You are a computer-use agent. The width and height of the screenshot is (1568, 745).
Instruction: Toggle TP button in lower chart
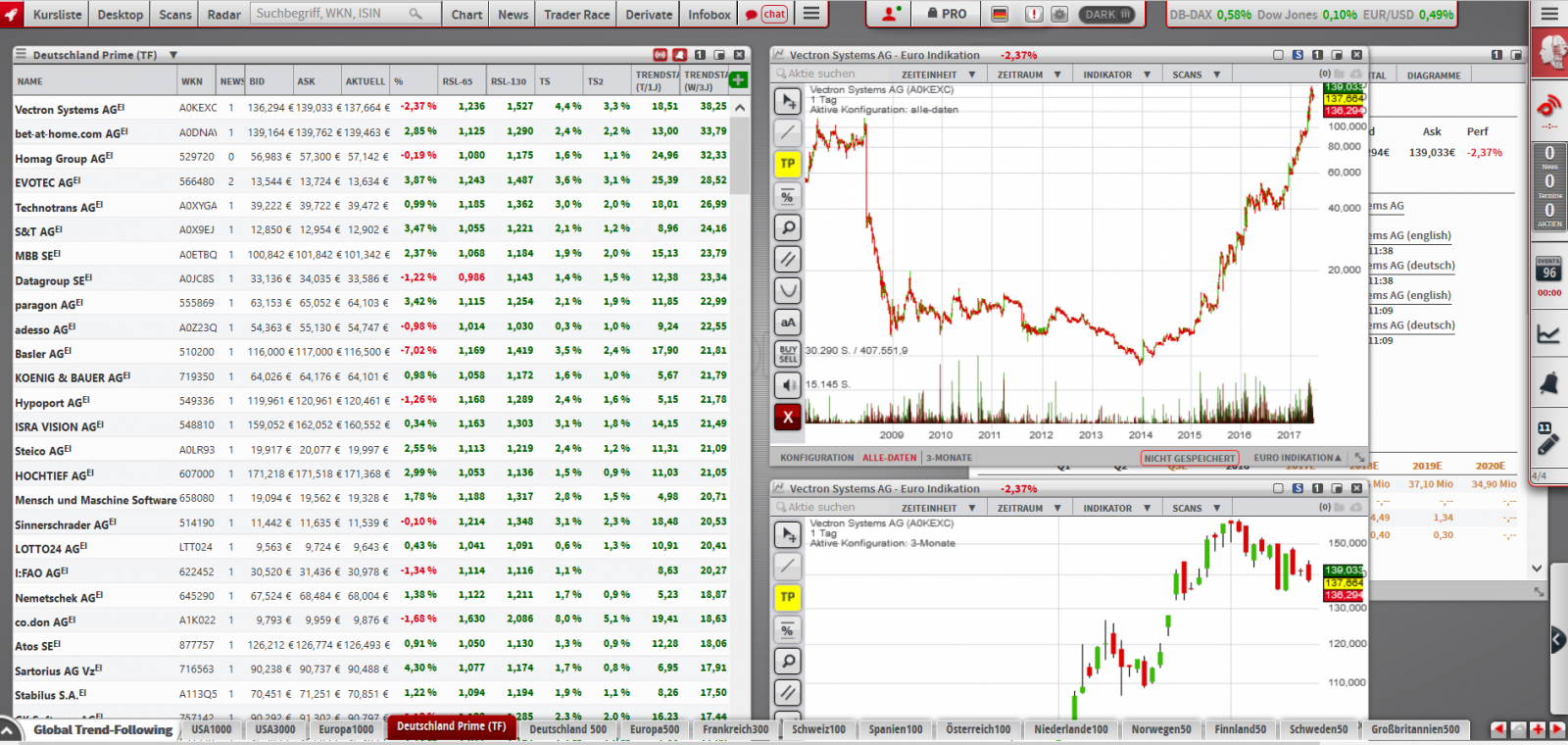click(788, 597)
